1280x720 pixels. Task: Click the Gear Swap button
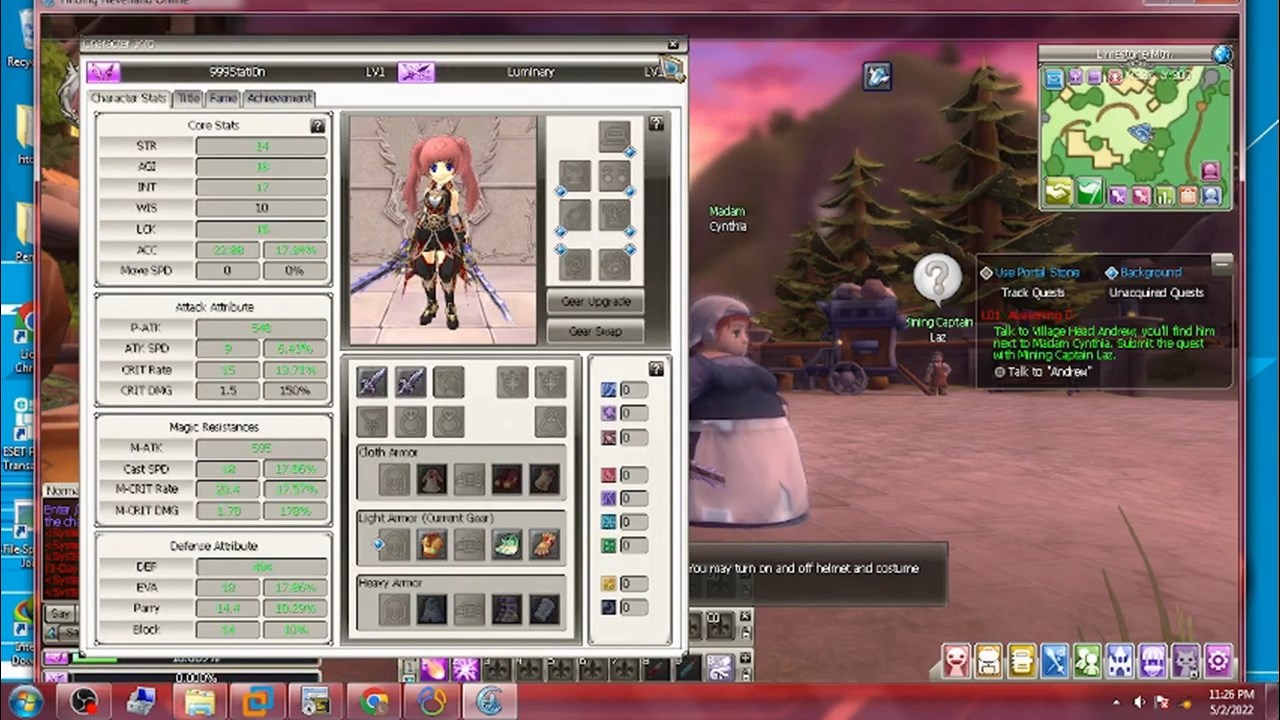595,331
